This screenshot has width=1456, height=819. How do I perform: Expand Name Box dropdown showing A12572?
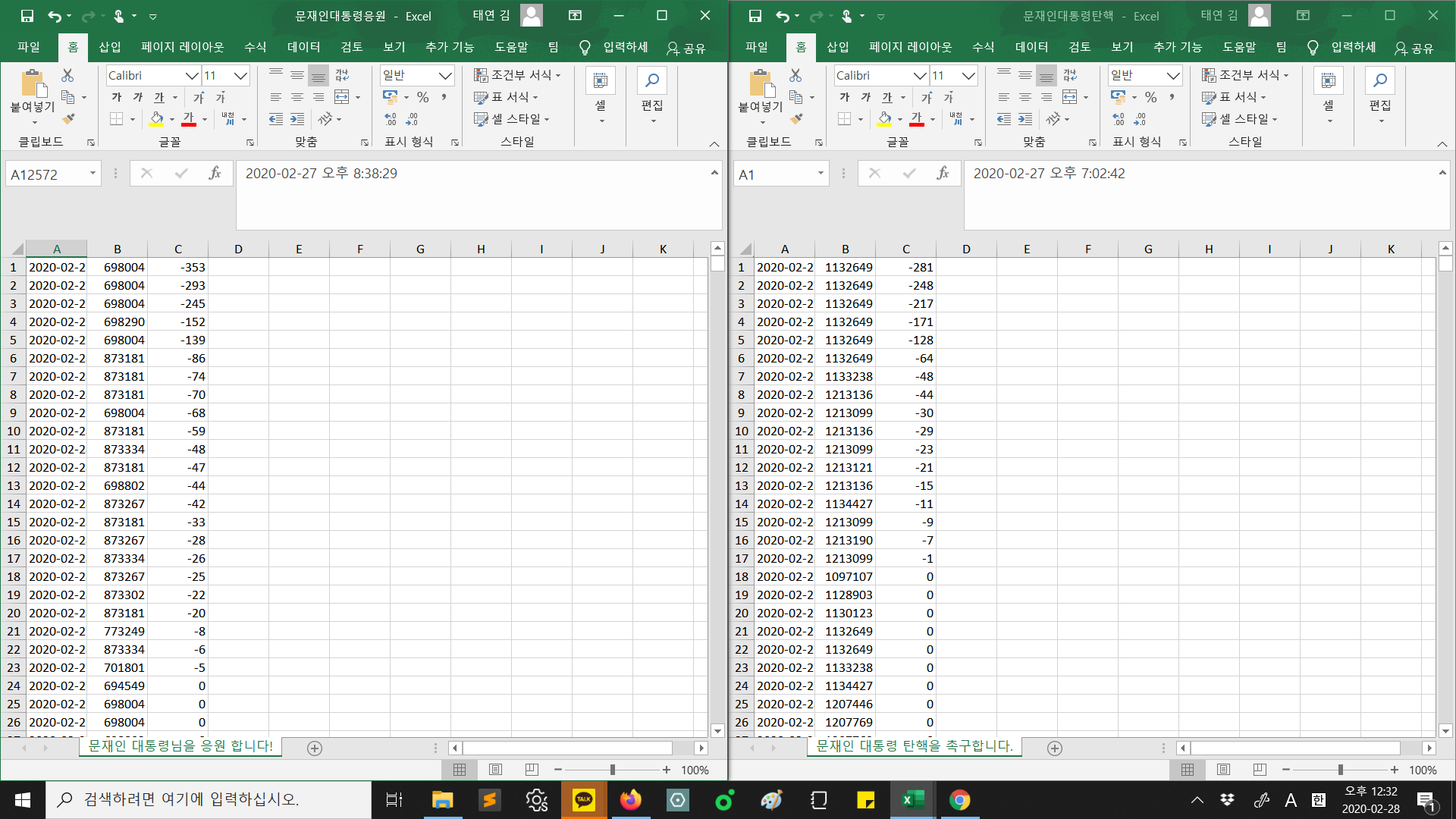click(93, 174)
